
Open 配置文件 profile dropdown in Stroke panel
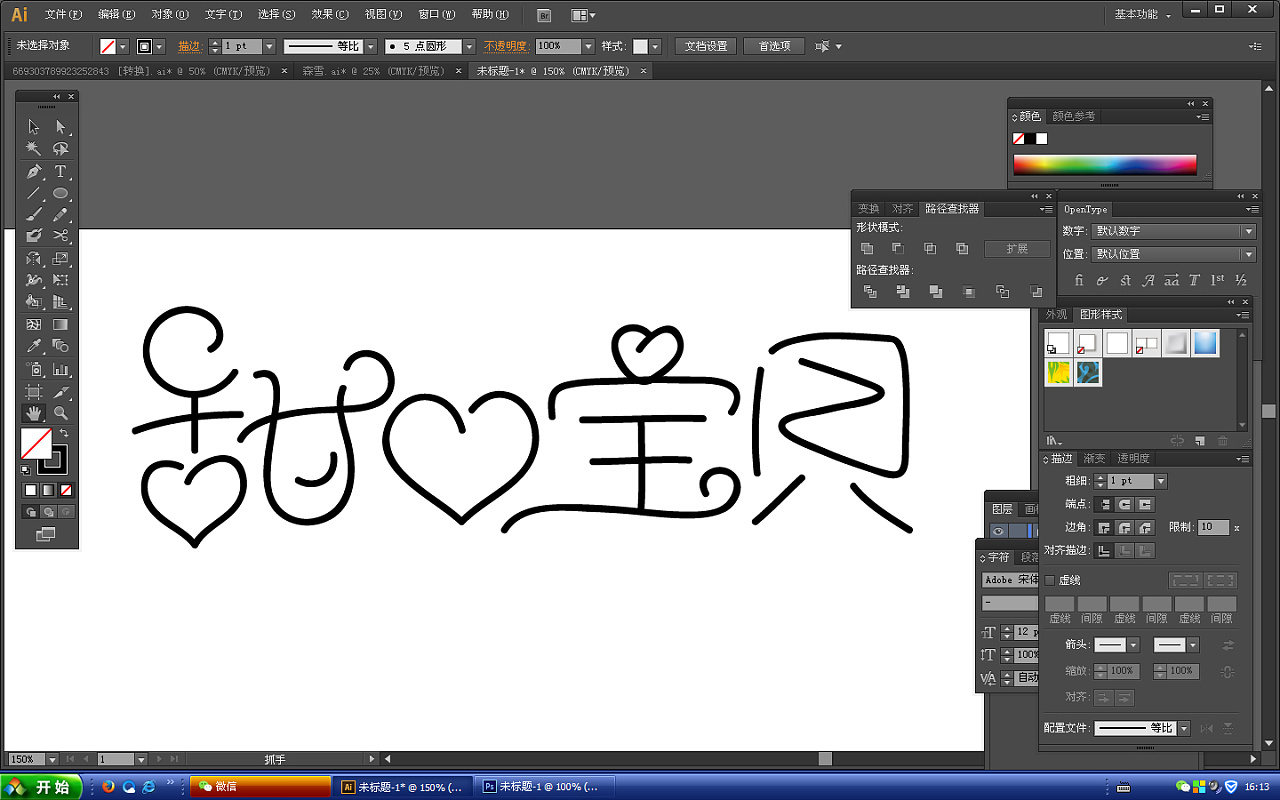click(1184, 728)
